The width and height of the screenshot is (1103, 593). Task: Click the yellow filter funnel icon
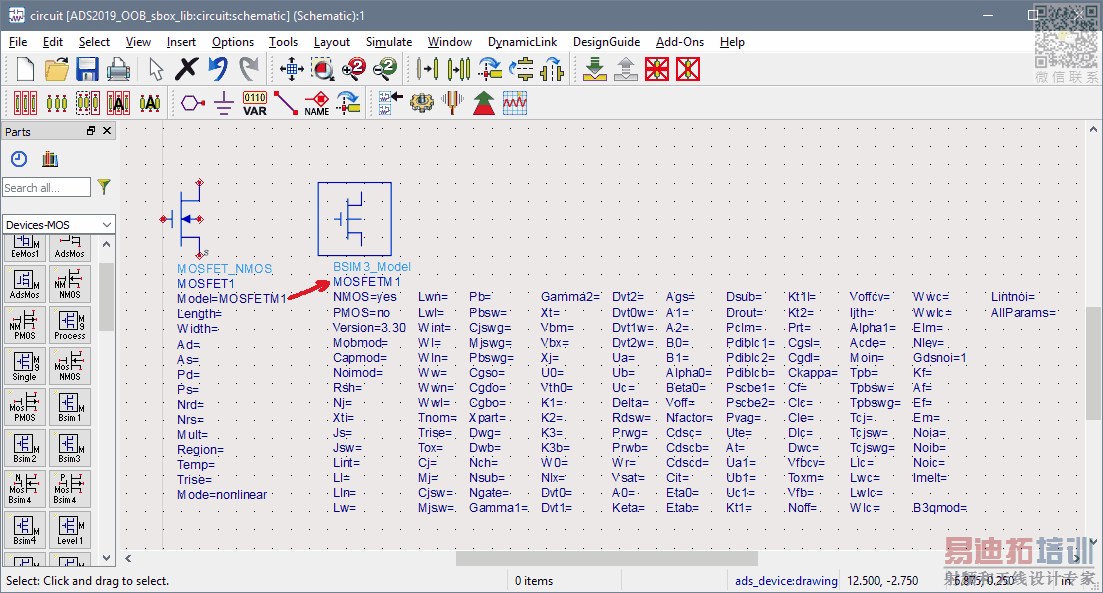(104, 186)
